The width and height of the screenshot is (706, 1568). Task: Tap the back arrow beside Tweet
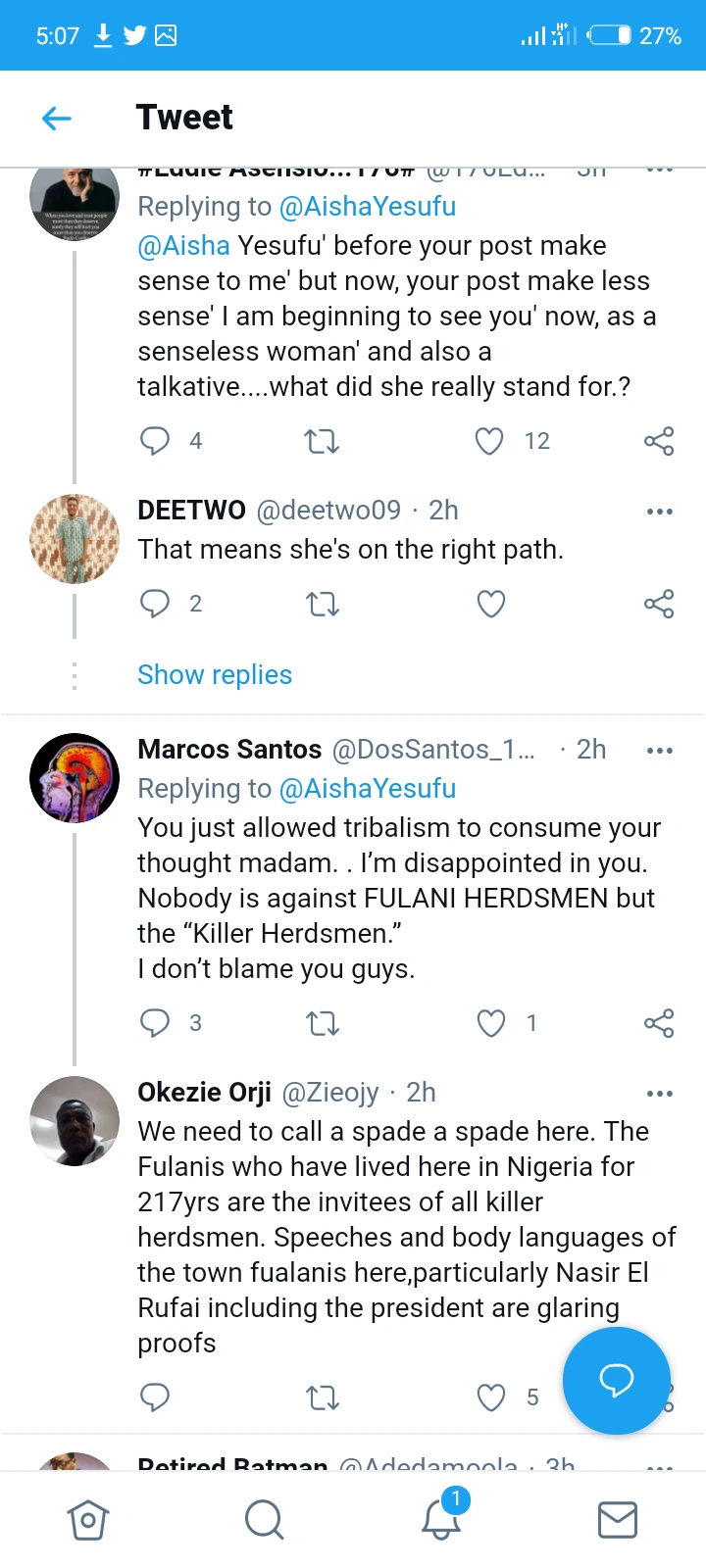57,119
